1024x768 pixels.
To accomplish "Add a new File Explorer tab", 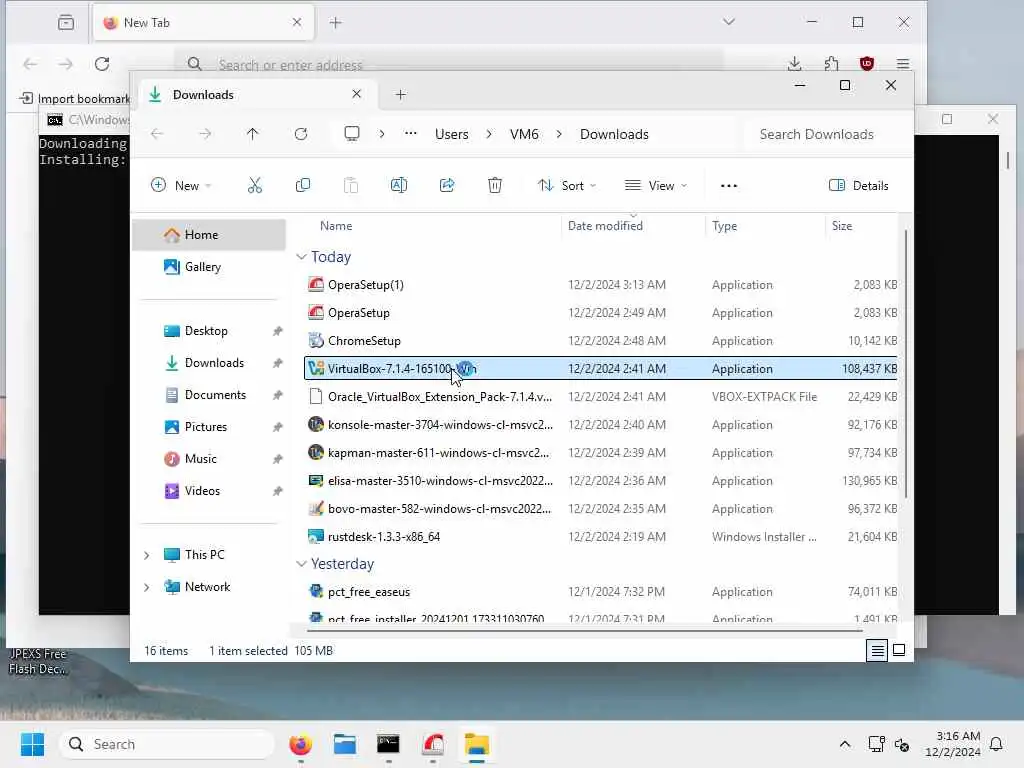I will [400, 95].
